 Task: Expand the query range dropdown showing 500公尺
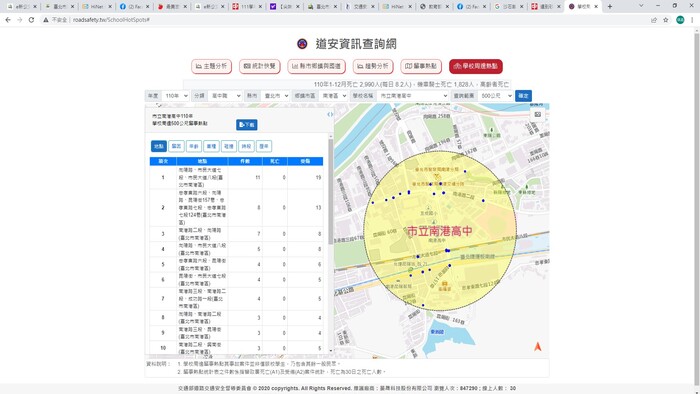pos(495,96)
